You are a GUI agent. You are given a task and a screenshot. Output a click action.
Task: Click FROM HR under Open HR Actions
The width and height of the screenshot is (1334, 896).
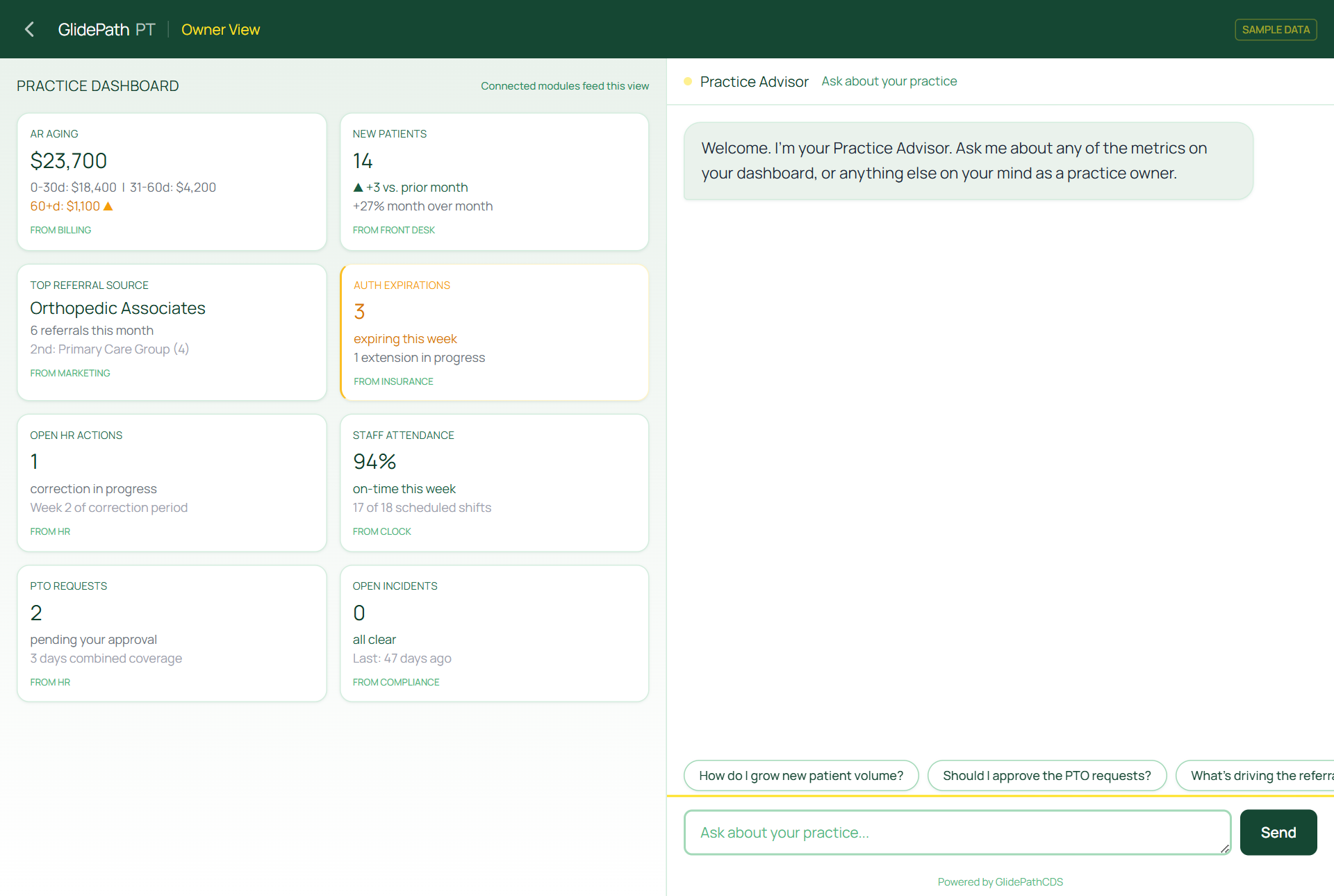[x=50, y=531]
